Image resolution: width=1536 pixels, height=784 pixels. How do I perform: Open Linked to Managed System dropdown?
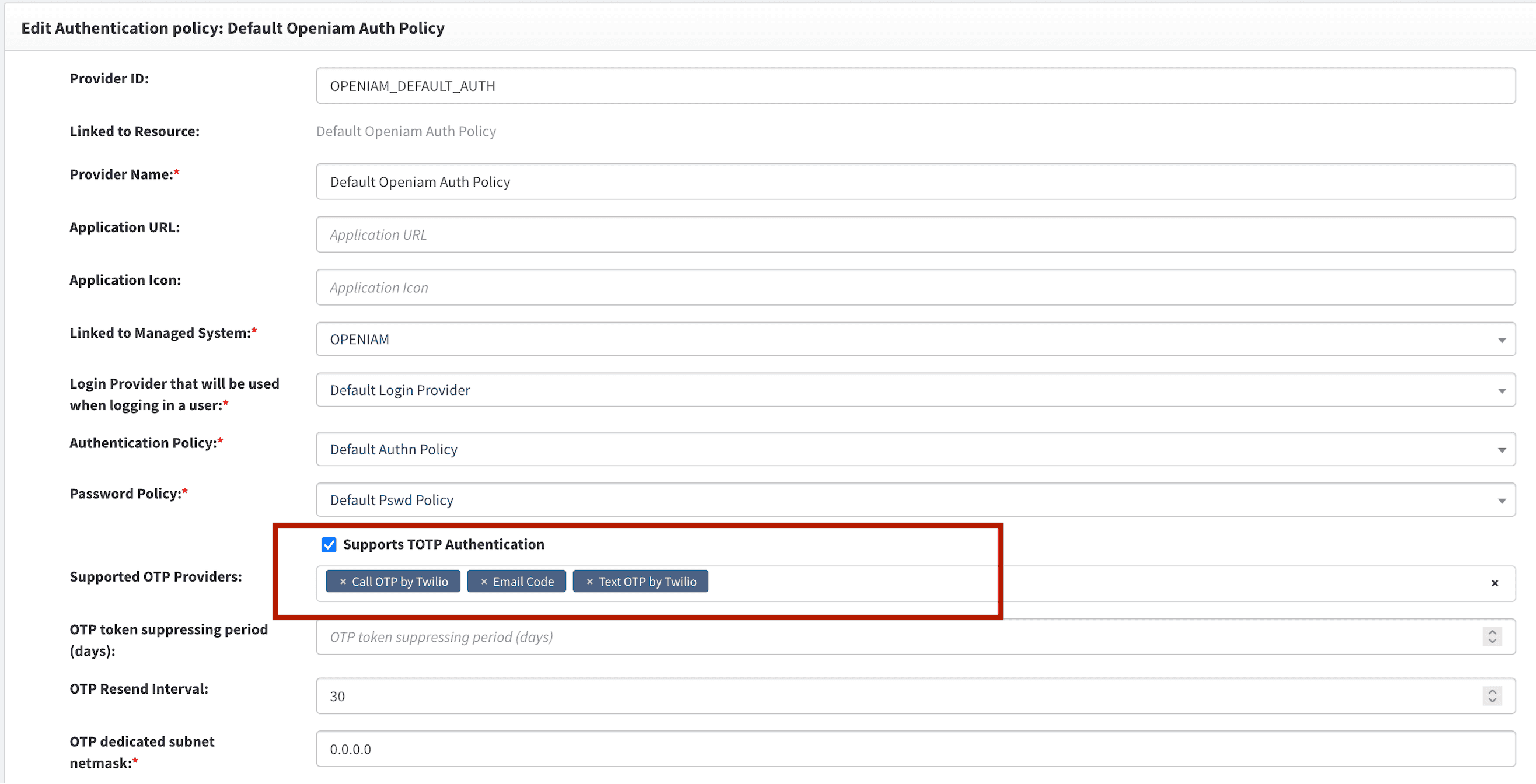[x=916, y=340]
